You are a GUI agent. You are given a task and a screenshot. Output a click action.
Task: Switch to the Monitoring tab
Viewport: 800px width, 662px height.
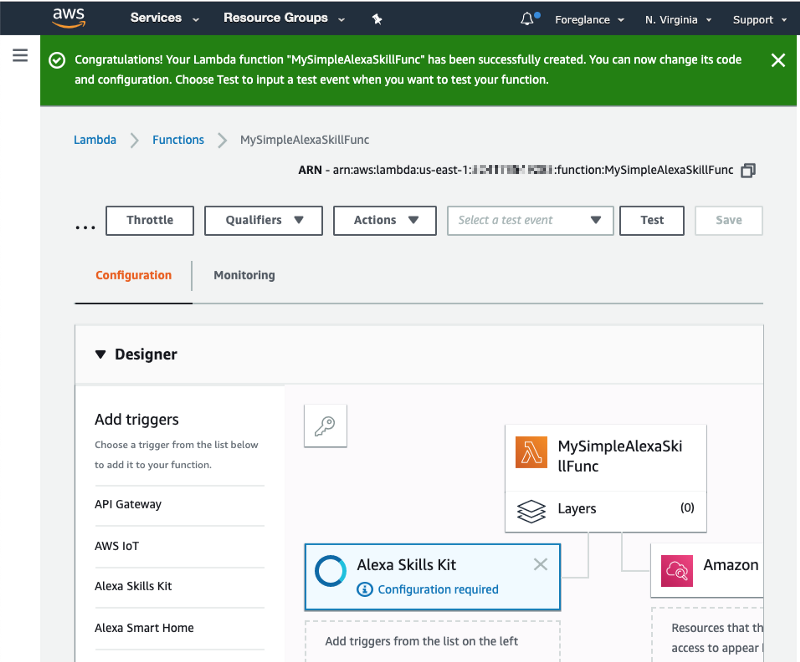243,274
